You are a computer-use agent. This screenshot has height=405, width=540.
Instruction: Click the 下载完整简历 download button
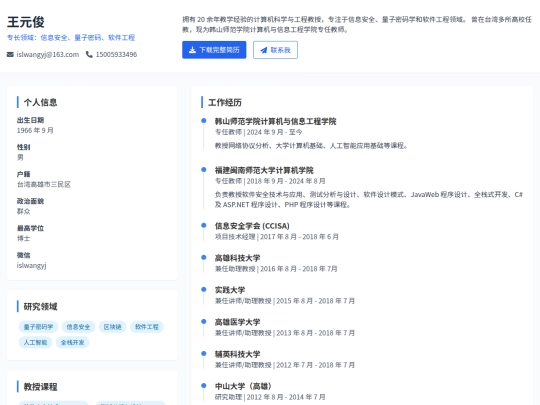click(x=214, y=50)
